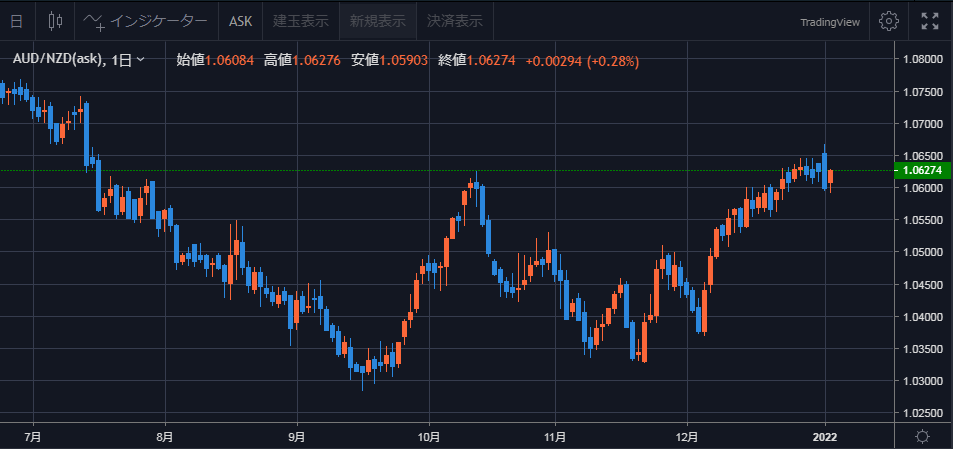
Task: Click the TradingView logo link
Action: (x=830, y=22)
